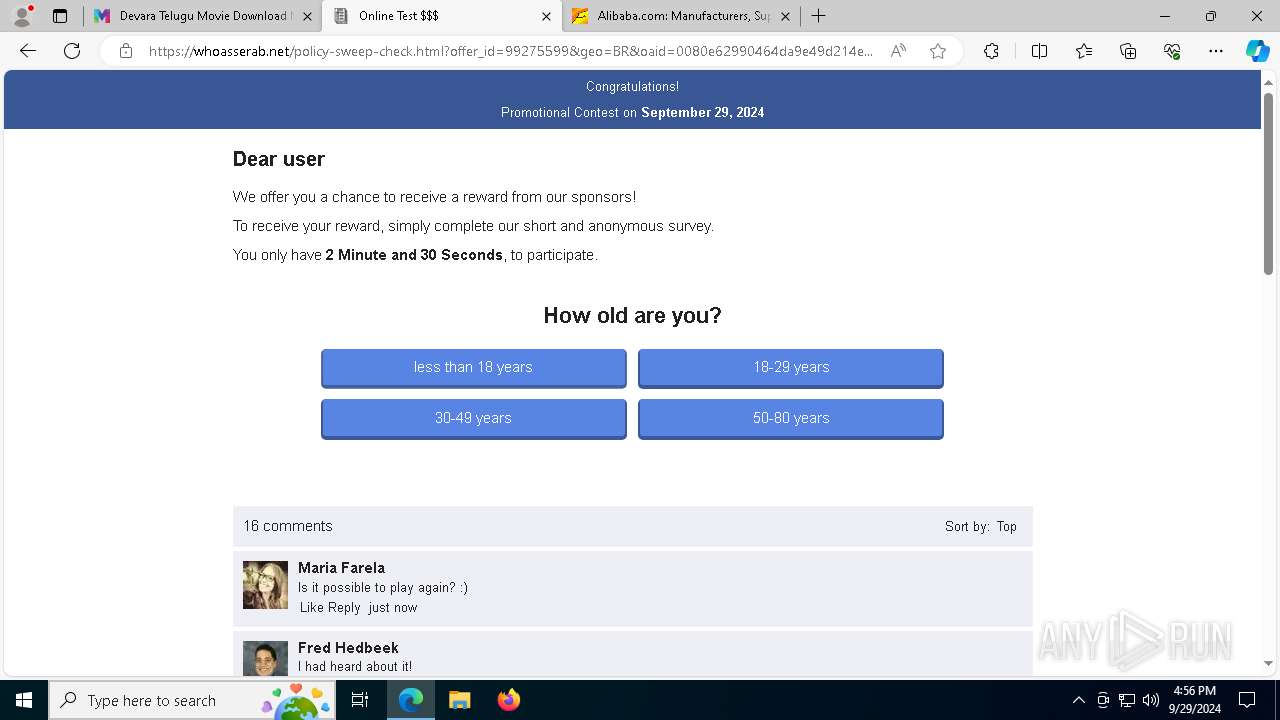Click the taskbar 'Type here to search' box
Screen dimensions: 1280x720
point(192,700)
